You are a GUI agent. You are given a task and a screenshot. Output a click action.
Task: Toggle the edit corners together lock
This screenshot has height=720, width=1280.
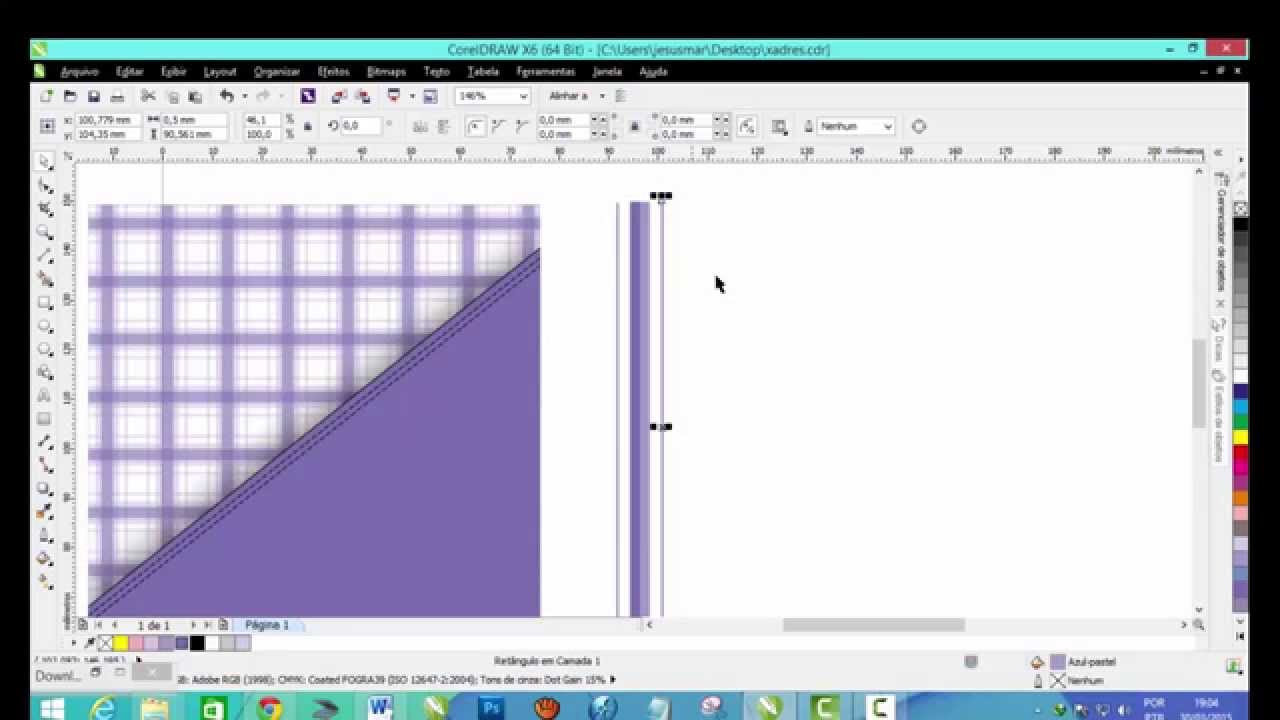click(x=634, y=126)
